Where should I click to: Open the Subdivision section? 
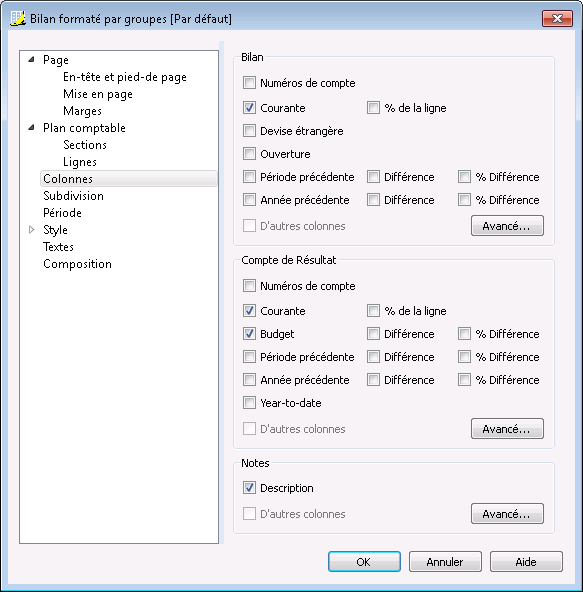point(73,196)
